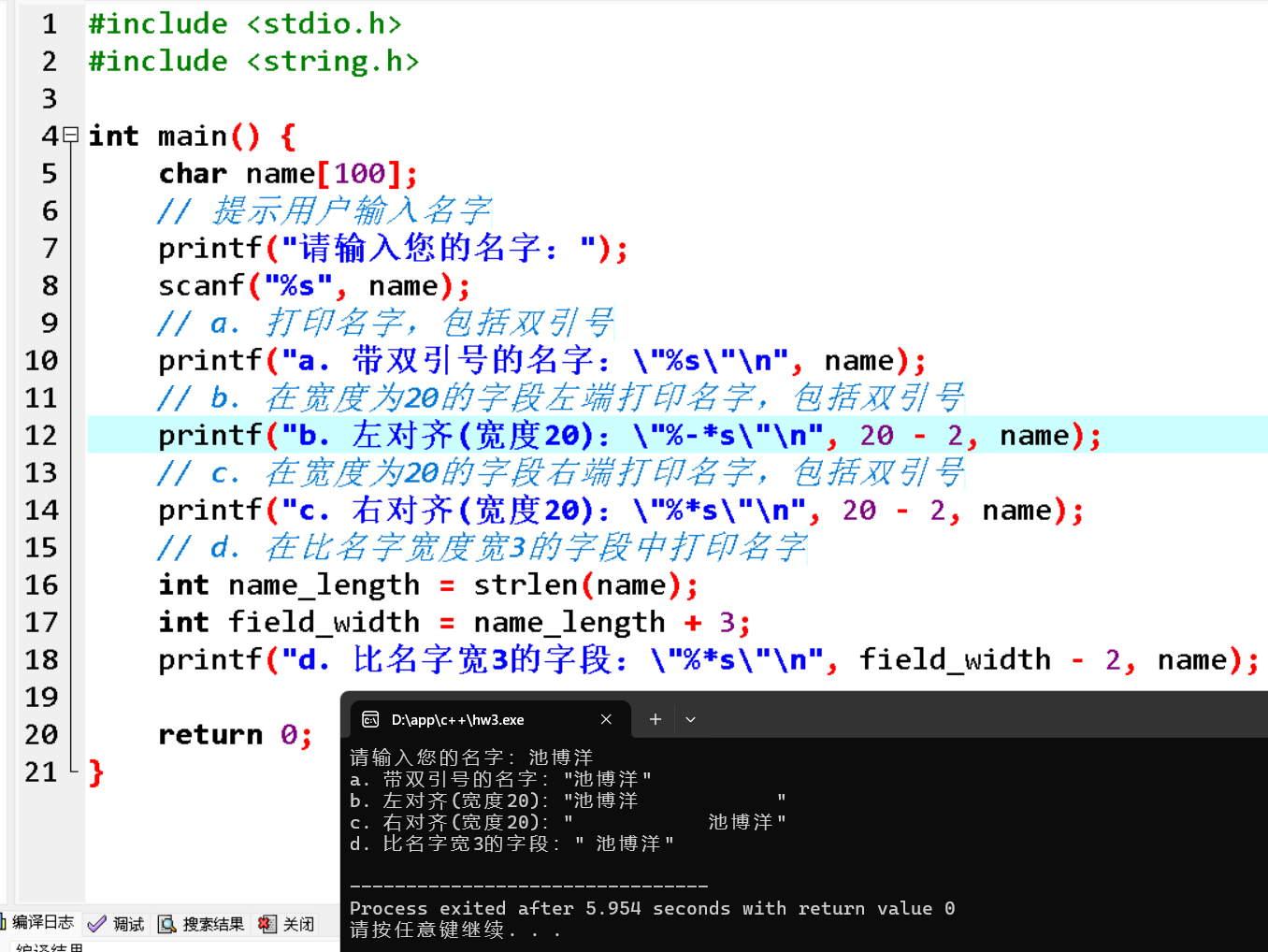
Task: Click terminal output 'd. 比名字宽3的字段'
Action: 512,844
